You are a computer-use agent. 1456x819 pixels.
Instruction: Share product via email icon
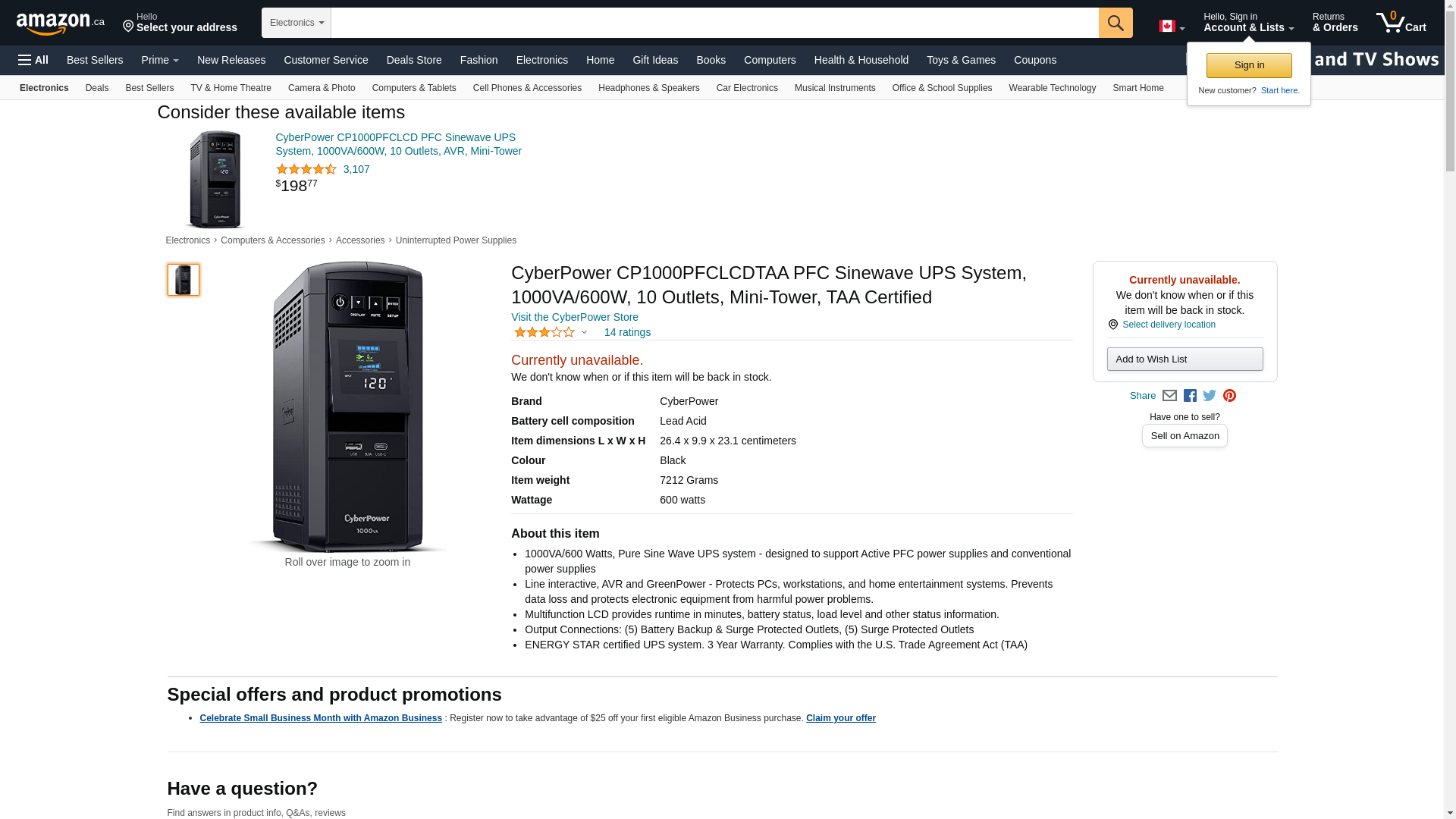tap(1169, 396)
